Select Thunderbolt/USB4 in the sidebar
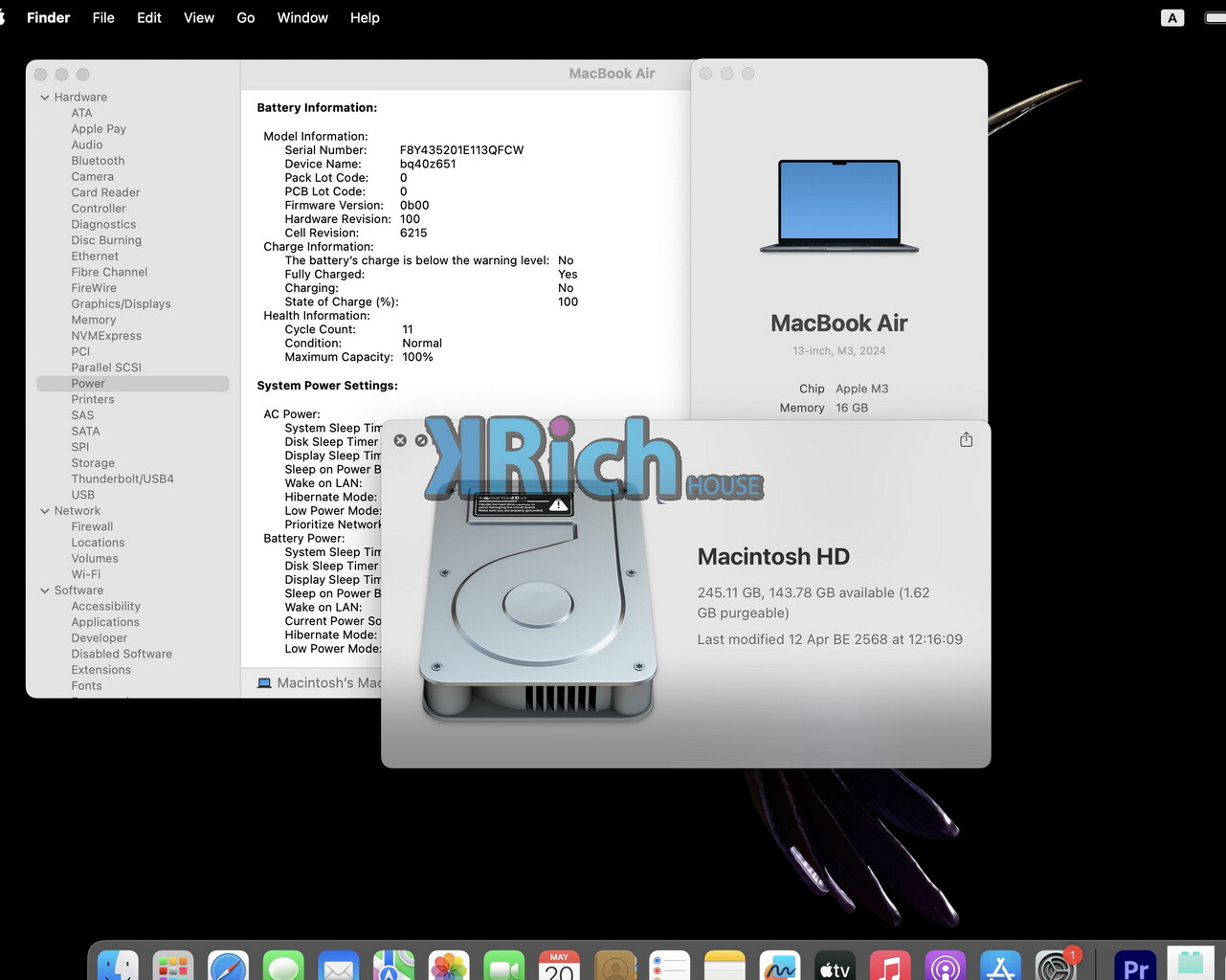The image size is (1226, 980). pos(123,479)
